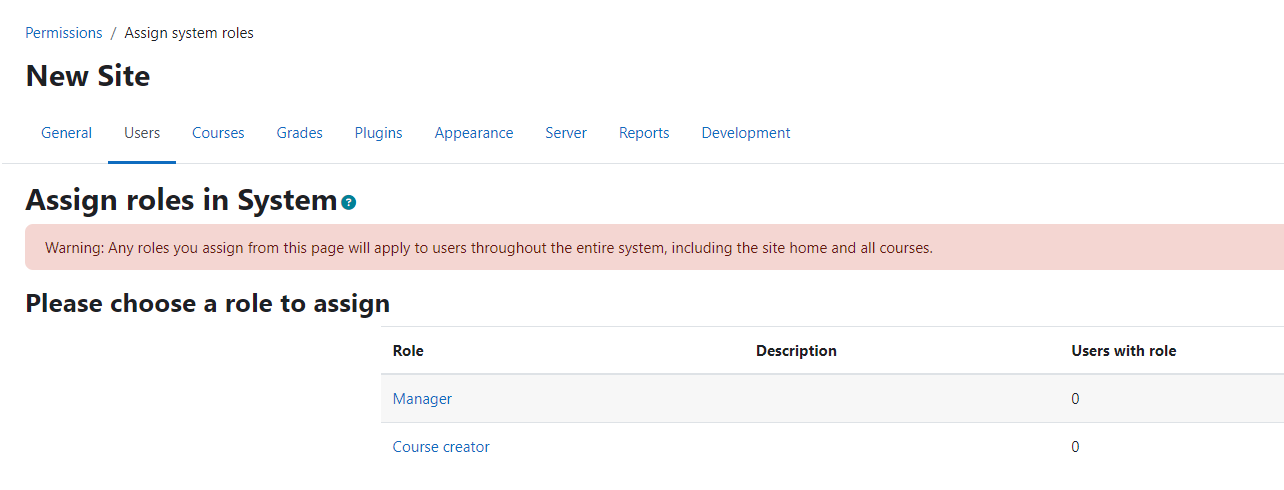
Task: Click Course creator row user count 0
Action: 1075,447
